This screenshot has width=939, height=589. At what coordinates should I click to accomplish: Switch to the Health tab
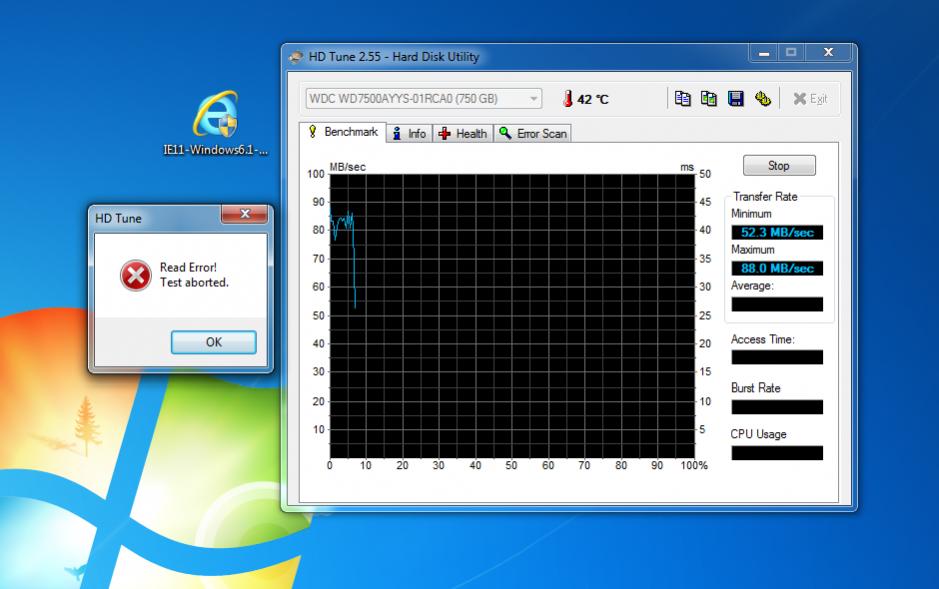tap(462, 133)
